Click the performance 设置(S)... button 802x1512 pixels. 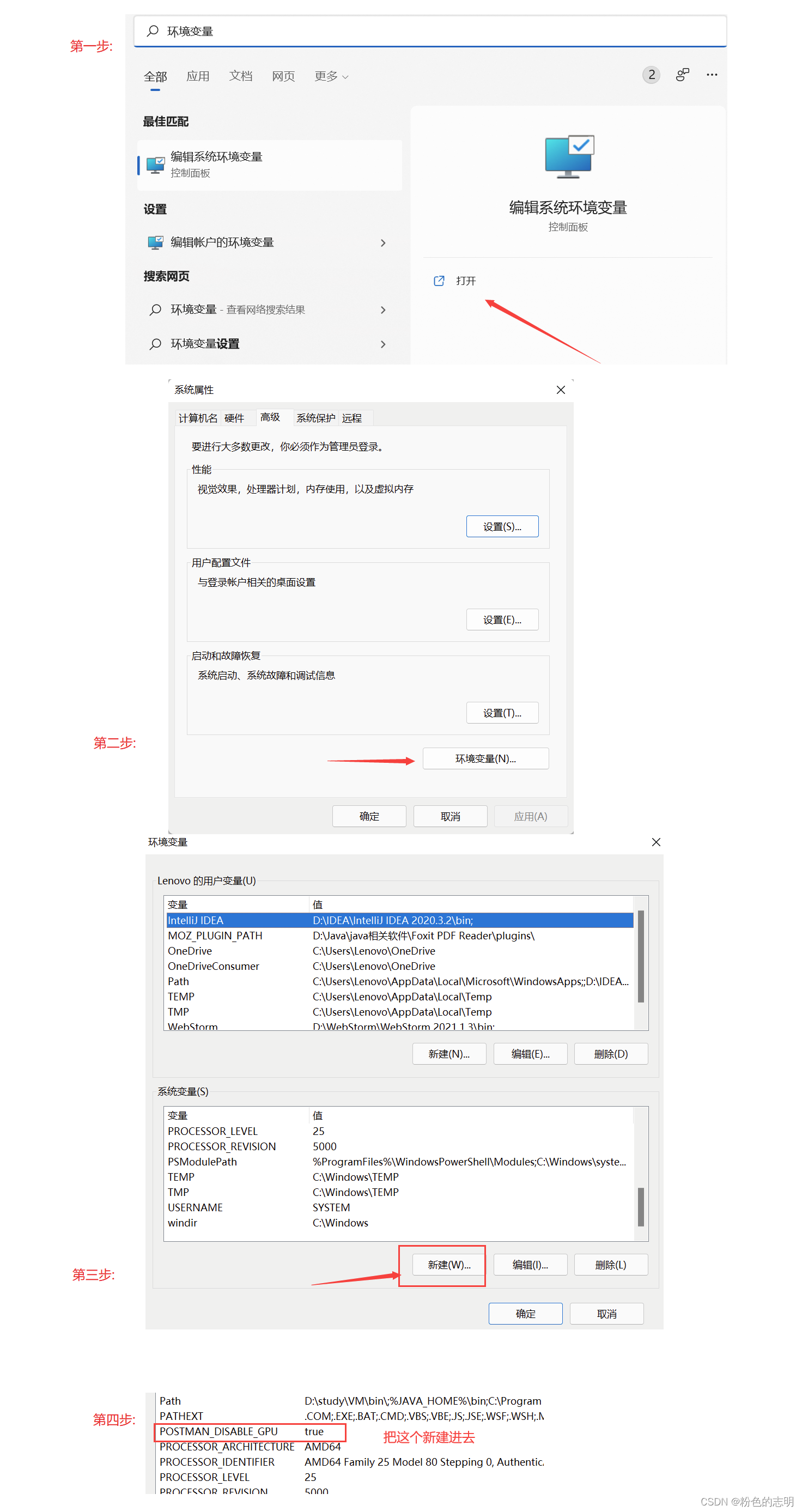pyautogui.click(x=502, y=526)
